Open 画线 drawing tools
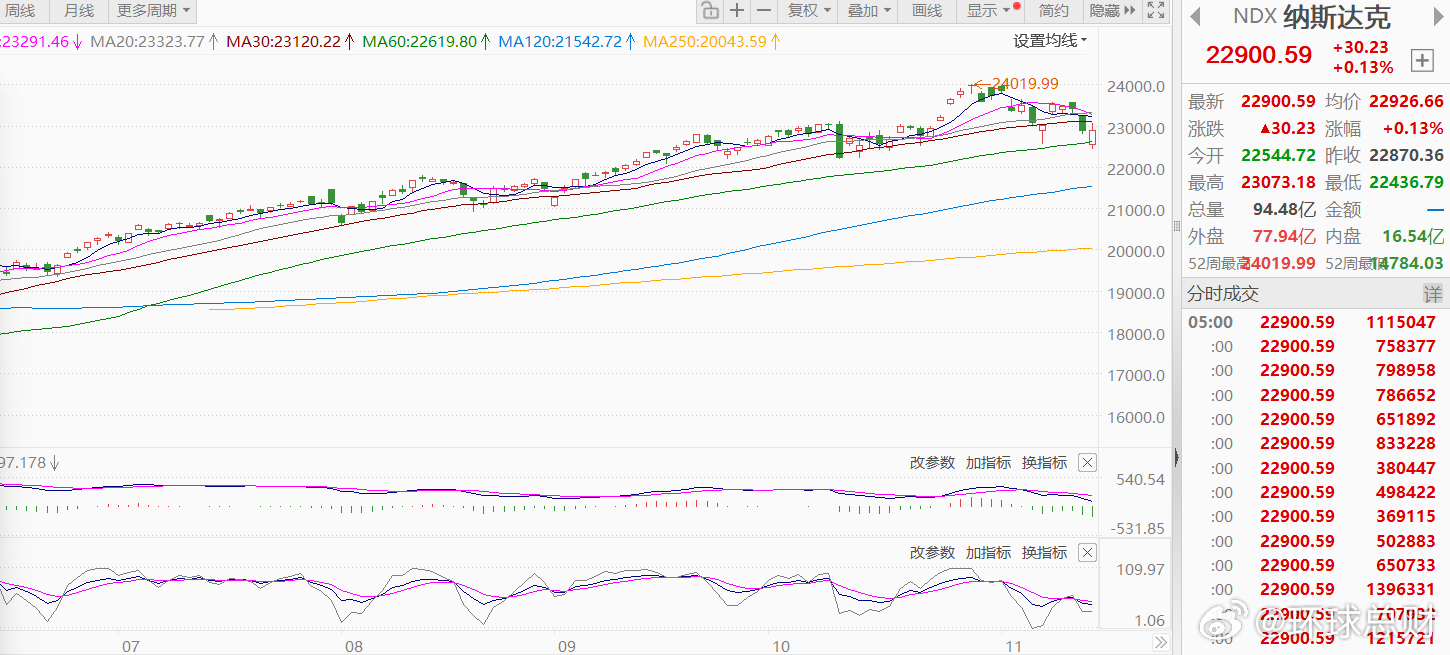The image size is (1450, 655). [x=927, y=11]
